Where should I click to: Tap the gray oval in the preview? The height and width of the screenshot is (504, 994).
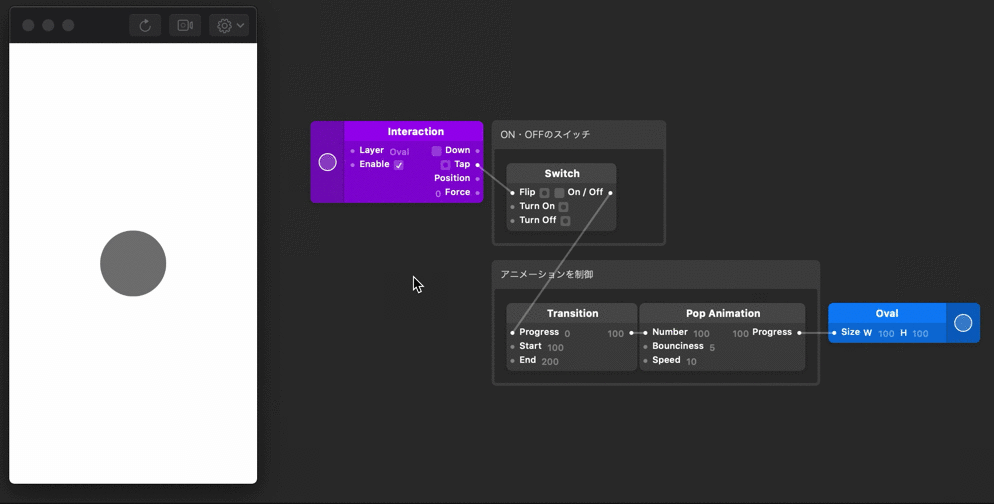(x=133, y=263)
